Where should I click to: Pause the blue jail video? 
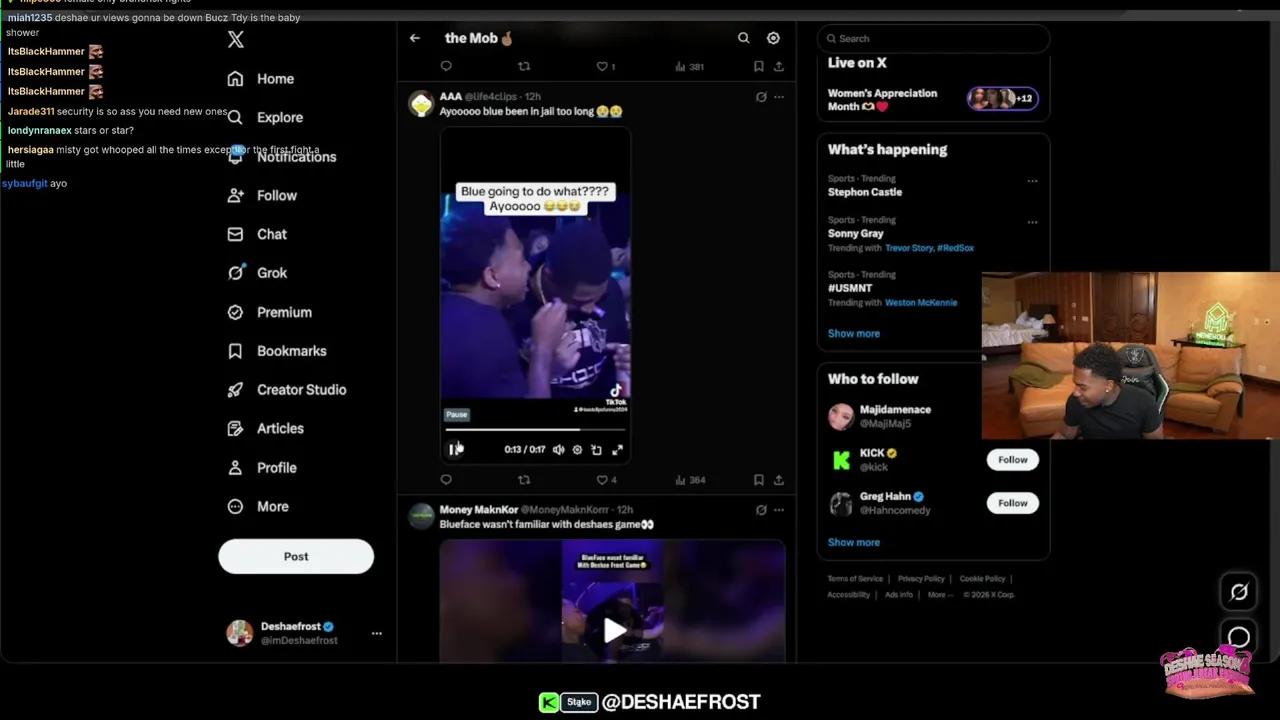(455, 450)
